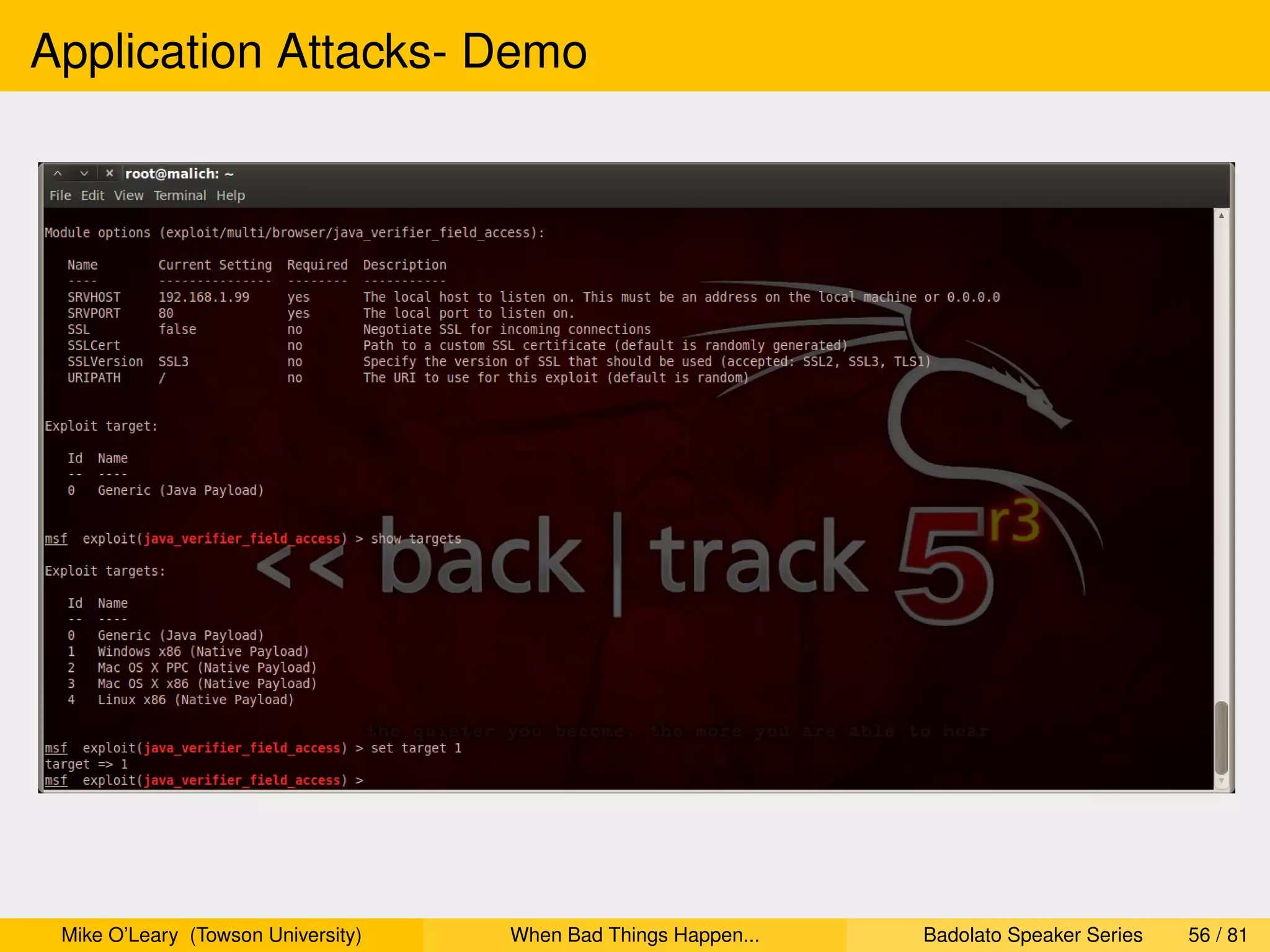
Task: Click the last msf prompt line
Action: coord(204,781)
